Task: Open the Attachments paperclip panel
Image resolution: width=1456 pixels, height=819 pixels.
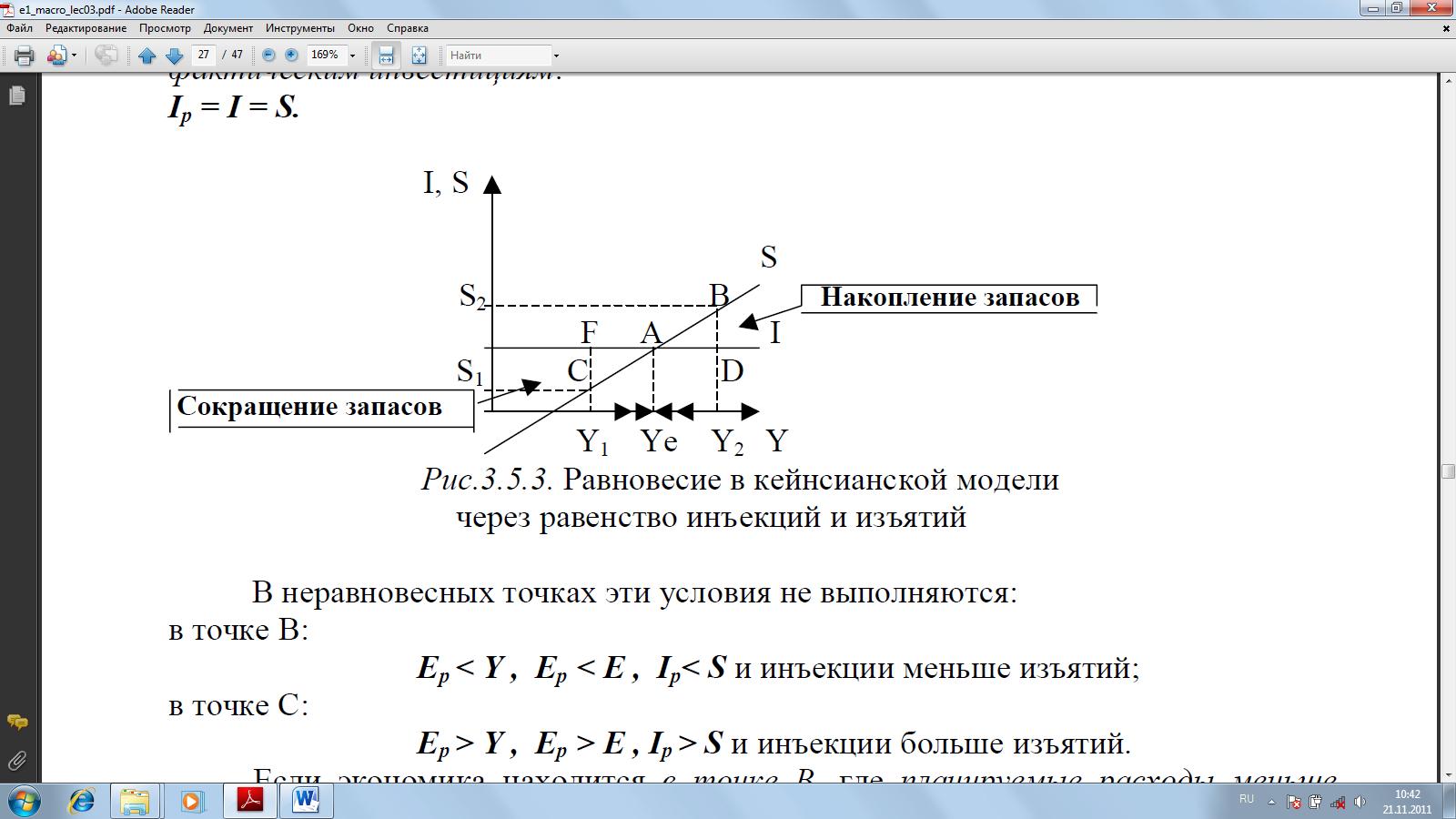Action: point(16,761)
